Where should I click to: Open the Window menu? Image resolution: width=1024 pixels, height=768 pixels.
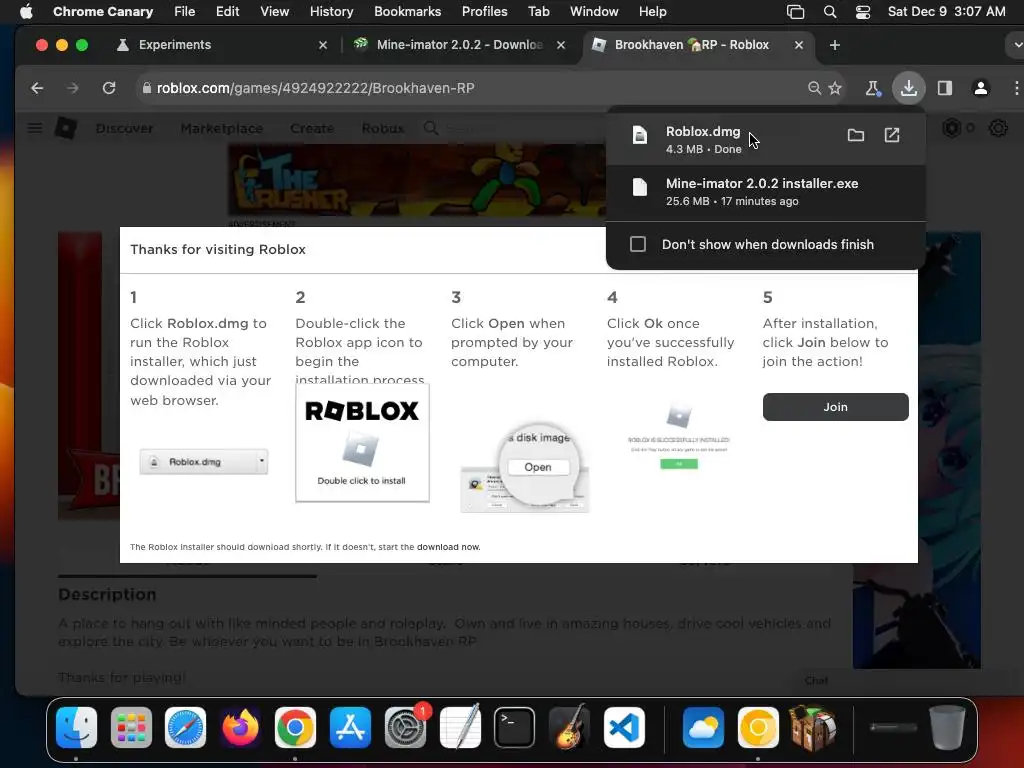point(594,12)
